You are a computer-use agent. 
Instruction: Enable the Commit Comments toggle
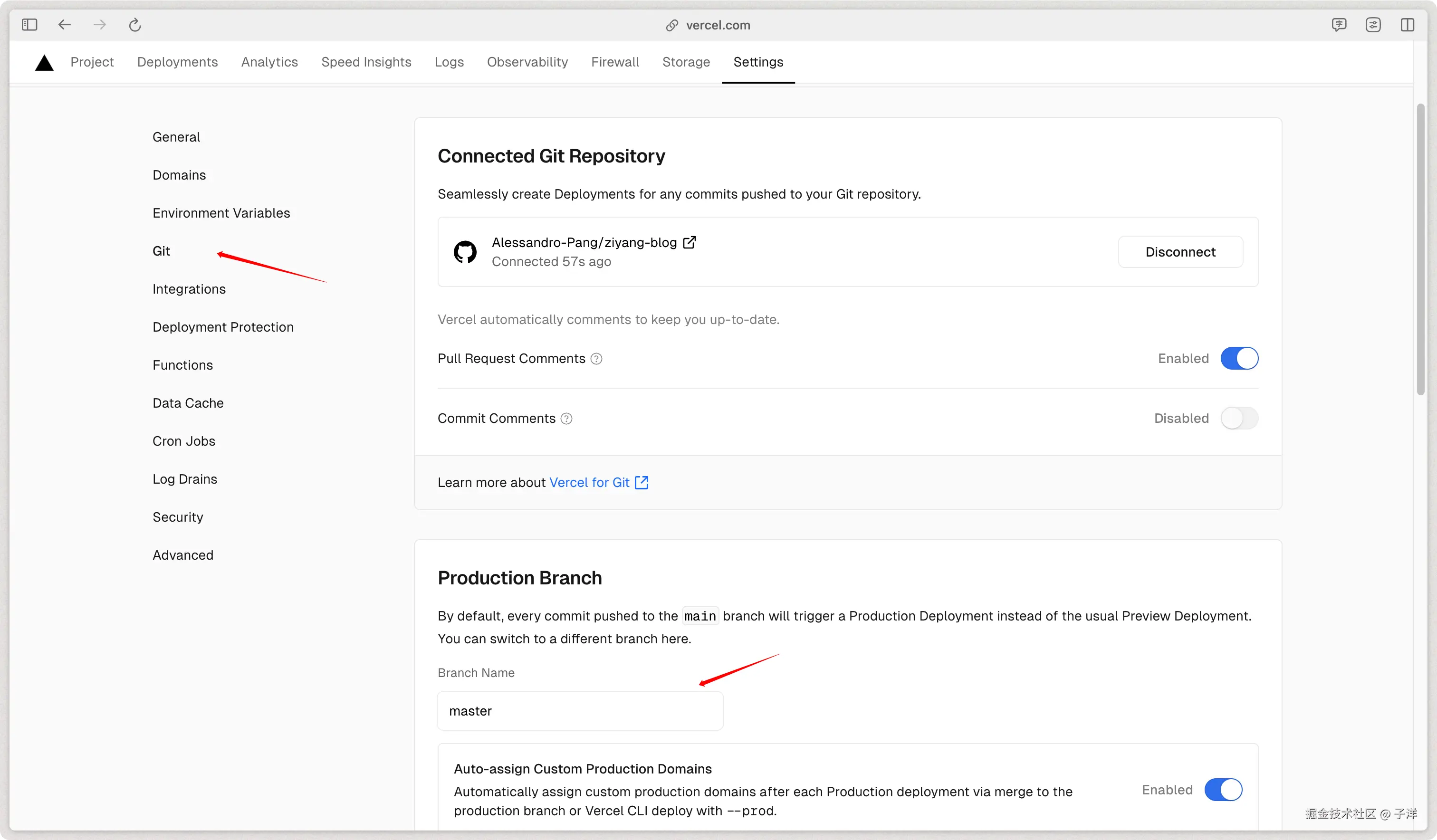coord(1239,419)
